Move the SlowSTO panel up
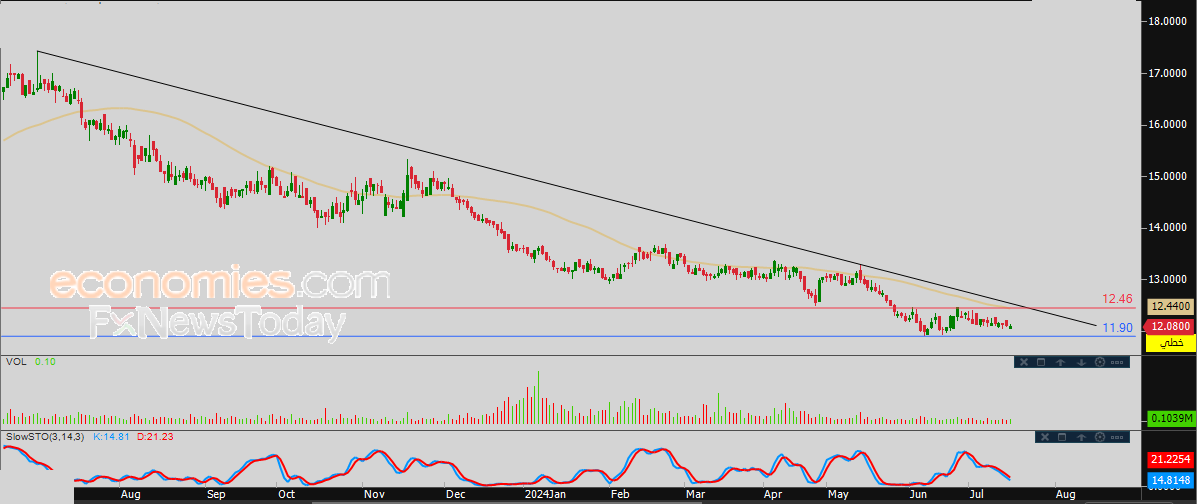The height and width of the screenshot is (504, 1197). pyautogui.click(x=1082, y=437)
